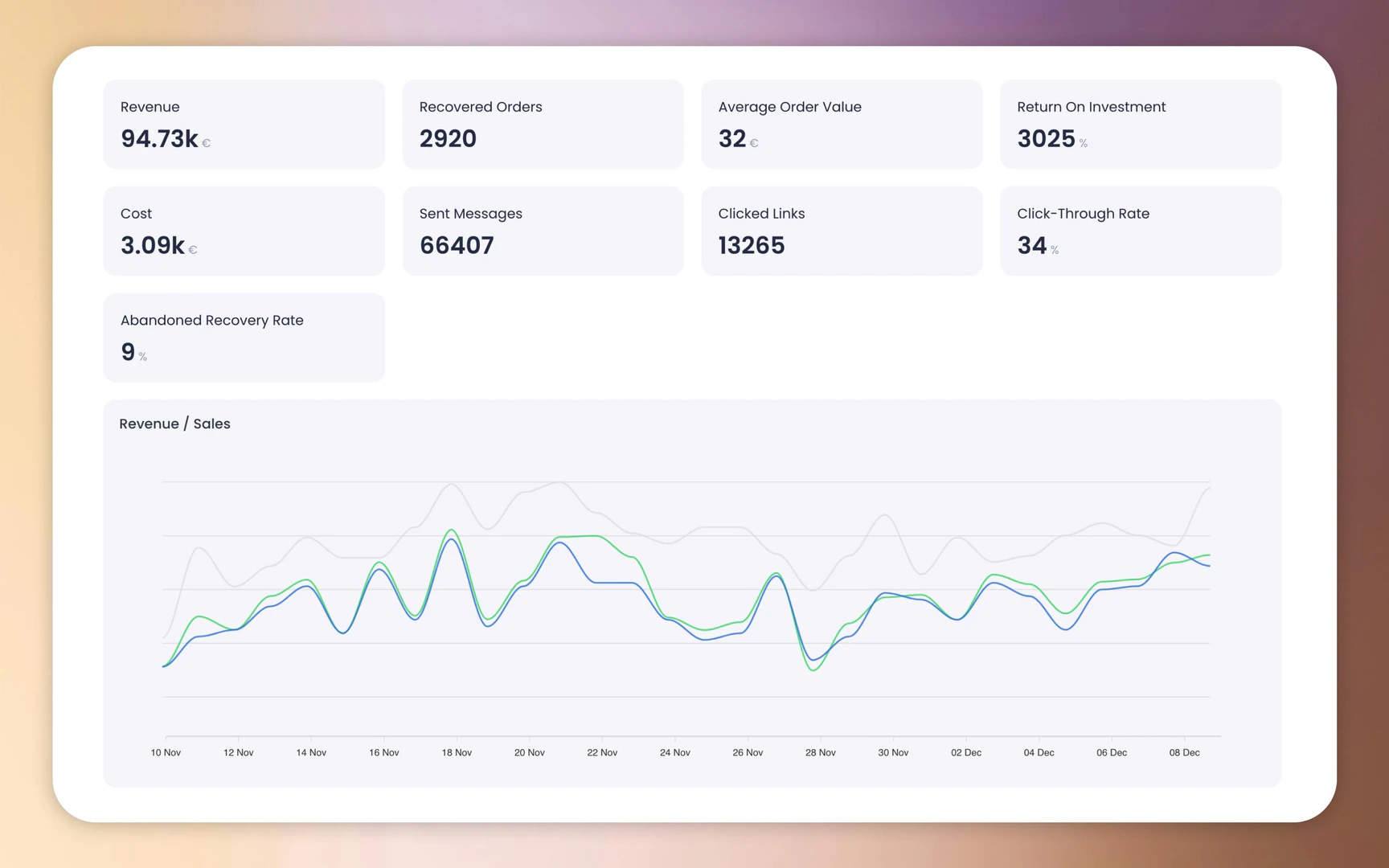Viewport: 1389px width, 868px height.
Task: Select the 10 Nov axis label
Action: point(166,752)
